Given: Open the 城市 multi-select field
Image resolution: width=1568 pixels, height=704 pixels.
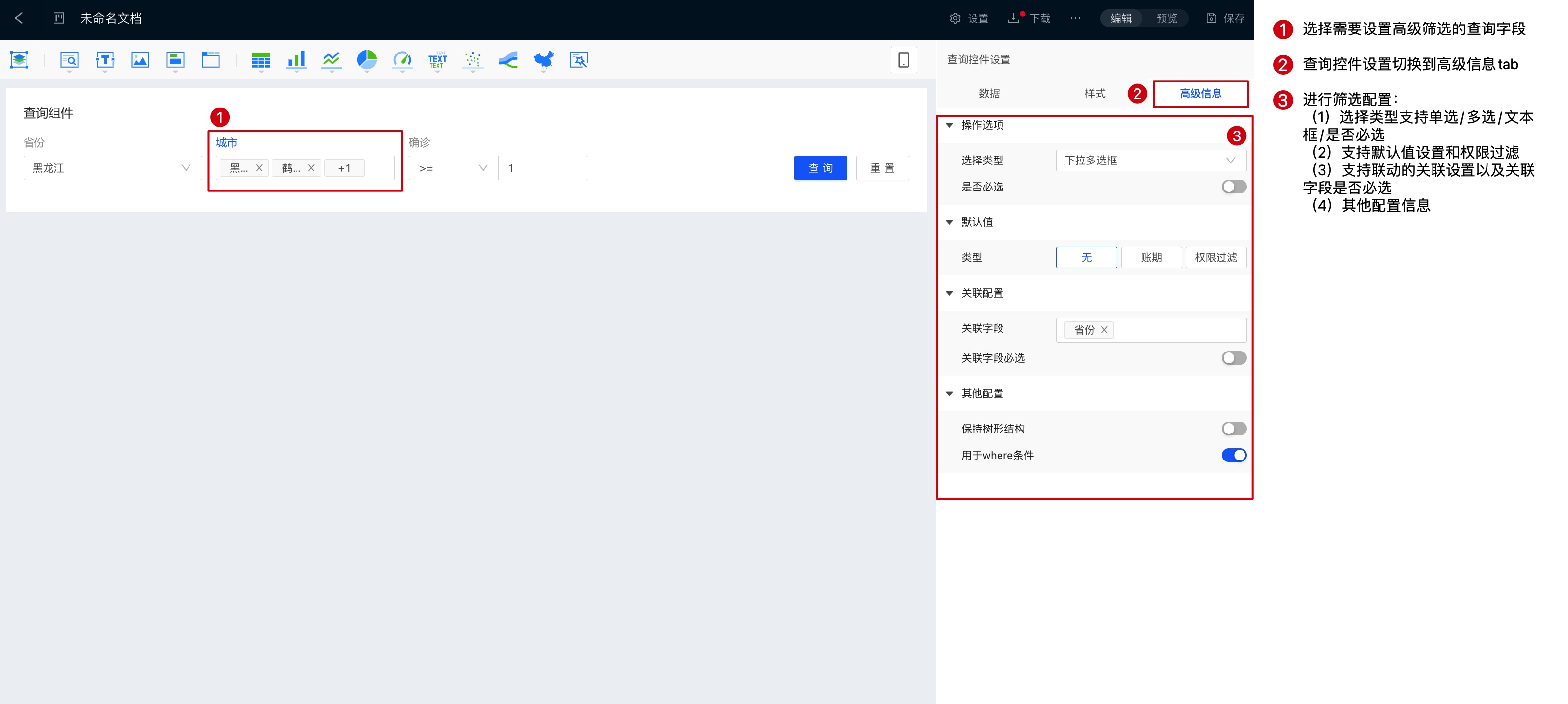Looking at the screenshot, I should (x=305, y=168).
